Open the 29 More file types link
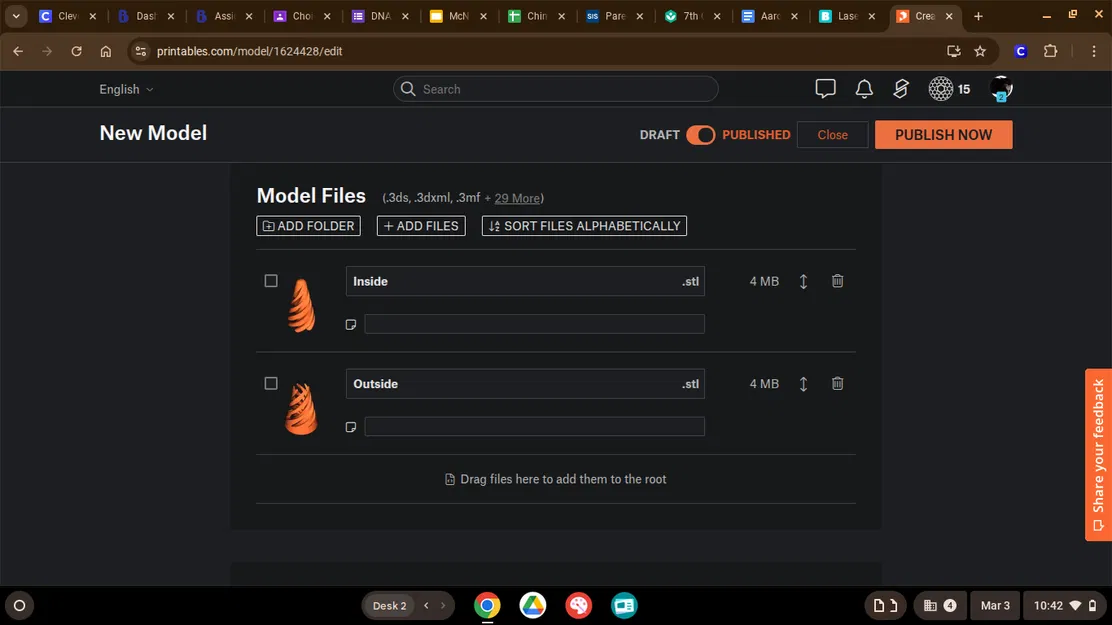 517,199
